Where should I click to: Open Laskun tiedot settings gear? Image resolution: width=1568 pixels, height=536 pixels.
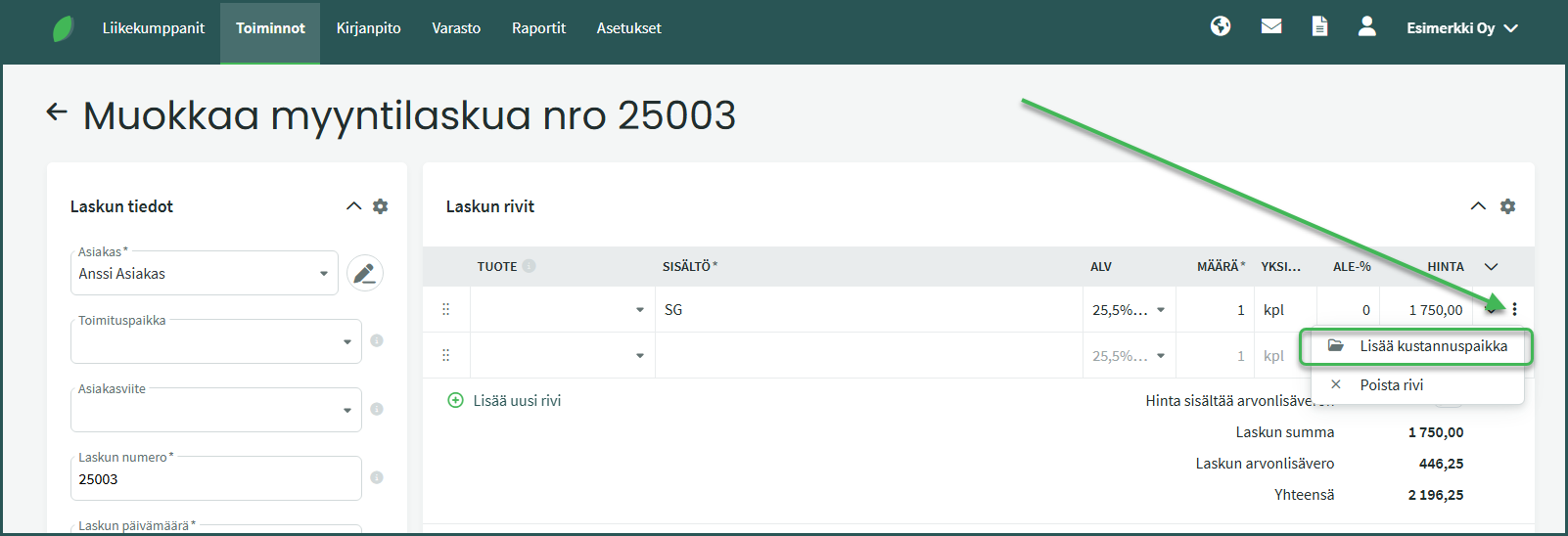381,206
